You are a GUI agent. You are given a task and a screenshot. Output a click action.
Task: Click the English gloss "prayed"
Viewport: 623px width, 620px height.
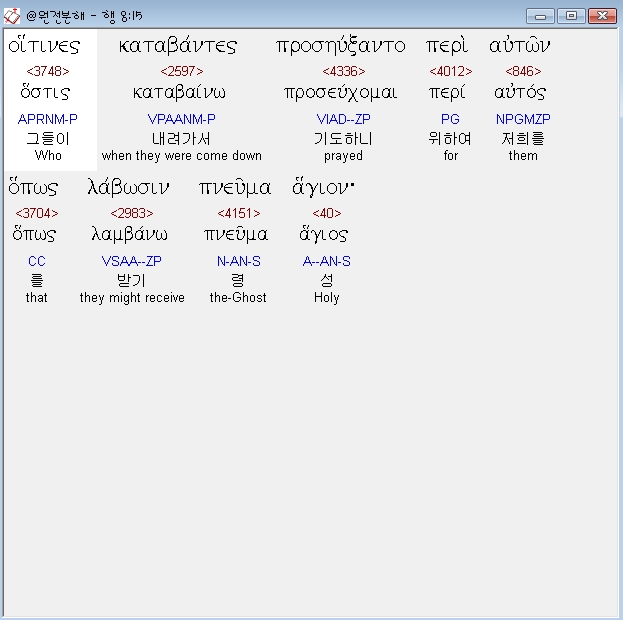pyautogui.click(x=343, y=155)
